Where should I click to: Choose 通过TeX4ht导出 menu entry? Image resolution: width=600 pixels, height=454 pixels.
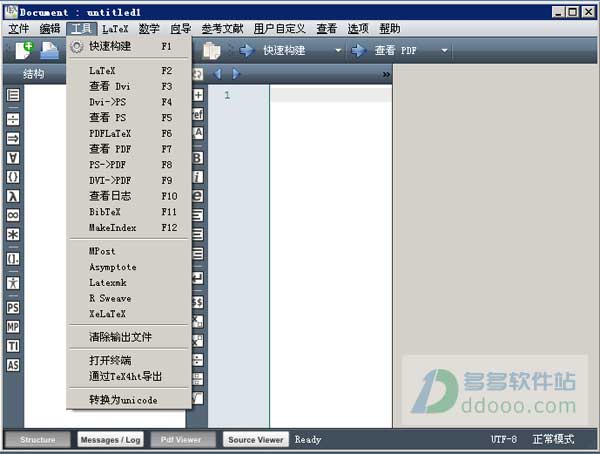129,376
